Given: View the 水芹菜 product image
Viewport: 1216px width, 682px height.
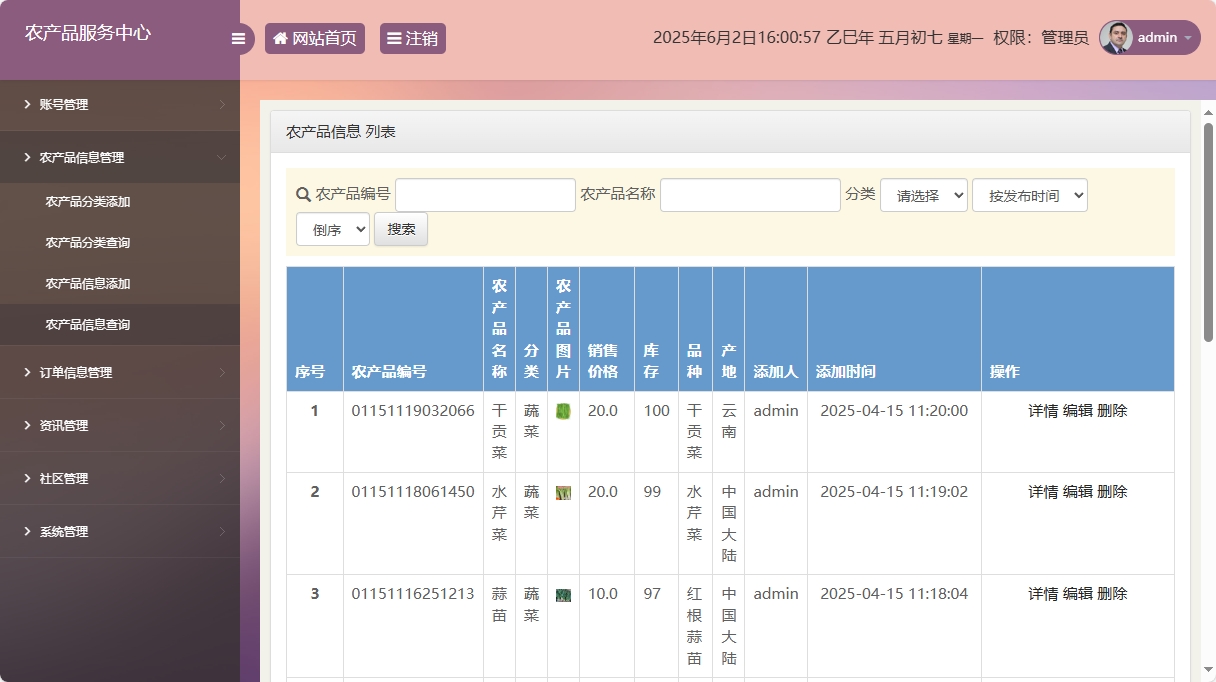Looking at the screenshot, I should coord(563,492).
